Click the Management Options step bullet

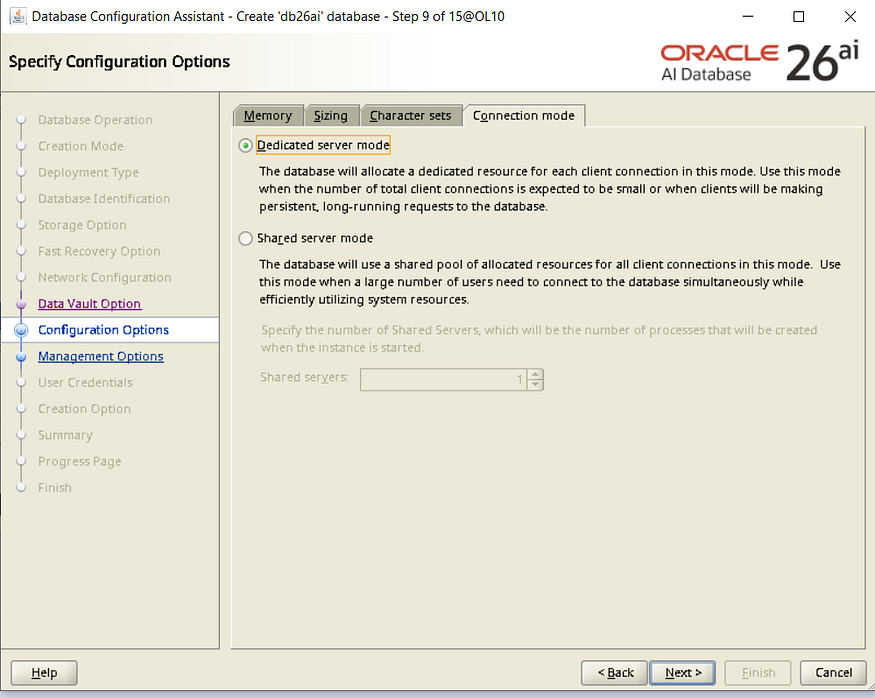(x=21, y=357)
